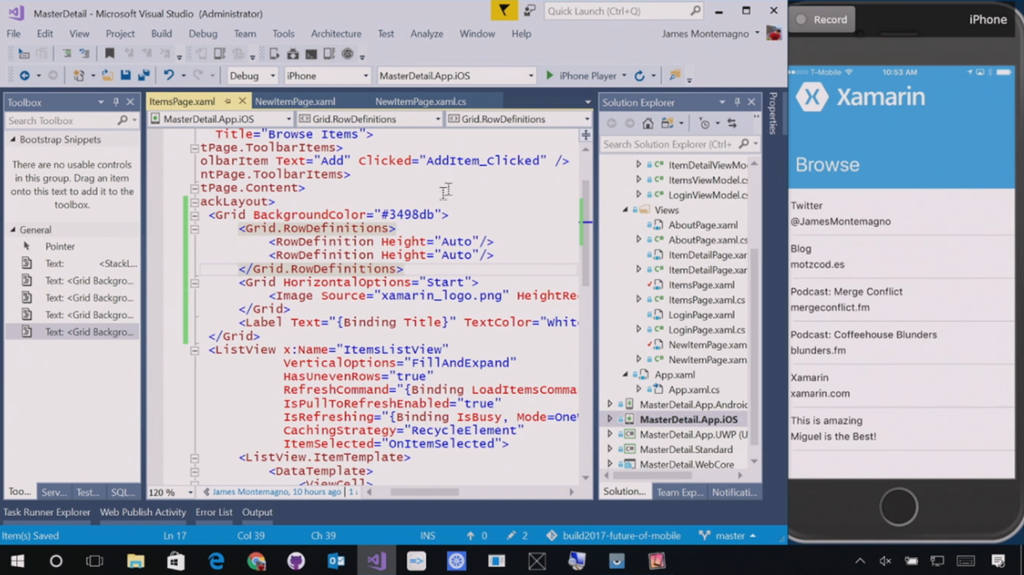Viewport: 1024px width, 575px height.
Task: Click the Quick Launch search box
Action: pyautogui.click(x=623, y=10)
